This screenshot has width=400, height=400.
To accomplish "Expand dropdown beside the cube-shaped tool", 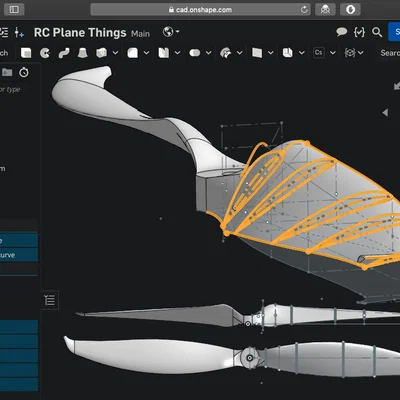I will 302,53.
